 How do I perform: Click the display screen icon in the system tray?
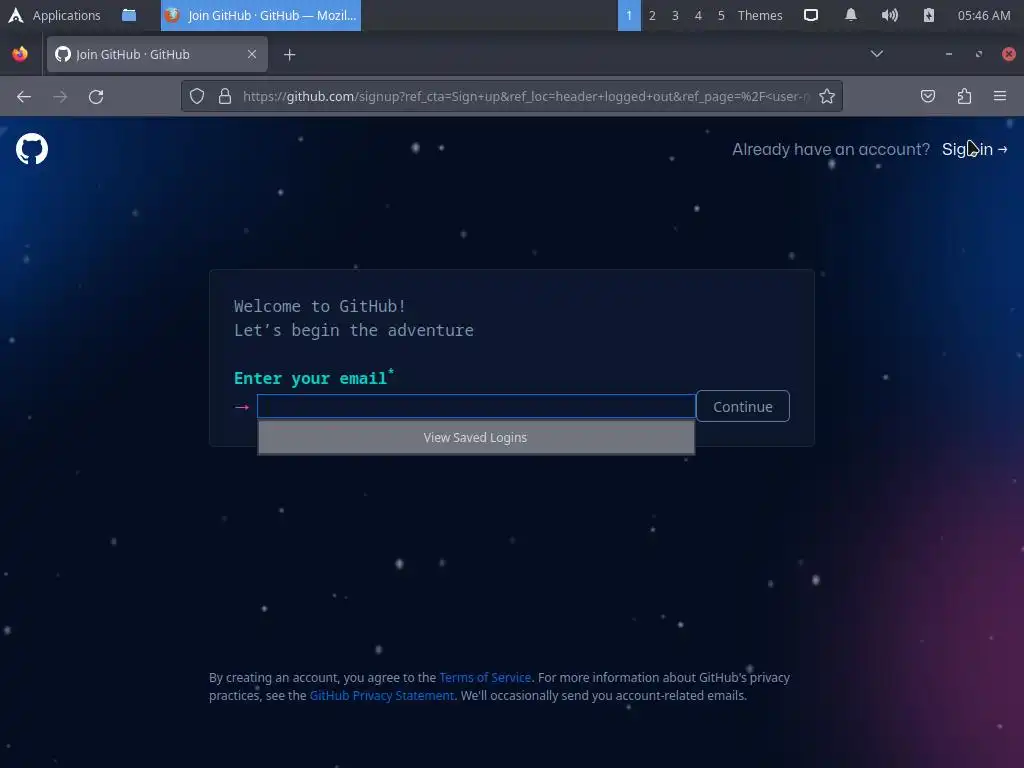810,15
